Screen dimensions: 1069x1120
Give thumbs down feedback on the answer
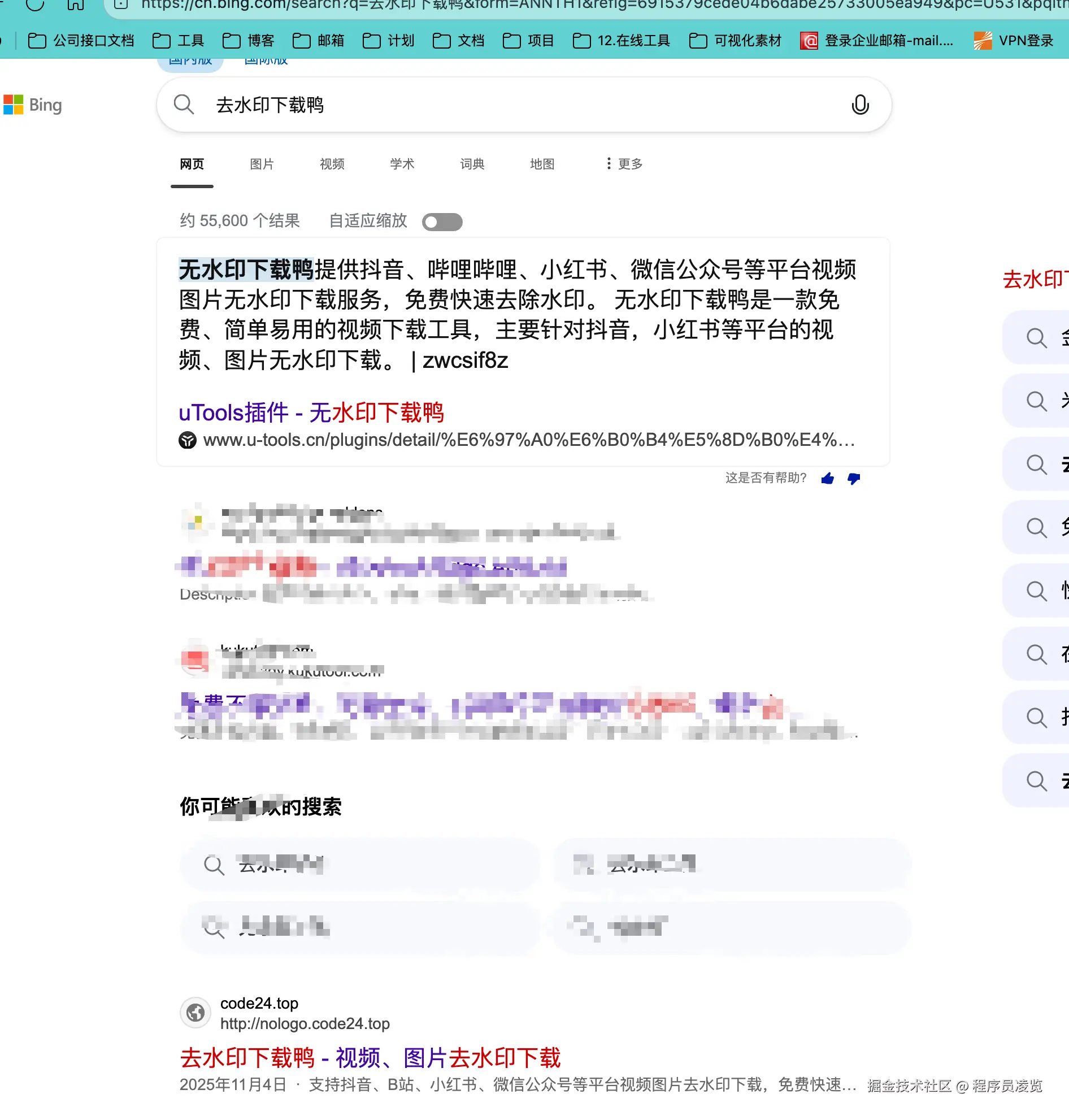pyautogui.click(x=853, y=479)
